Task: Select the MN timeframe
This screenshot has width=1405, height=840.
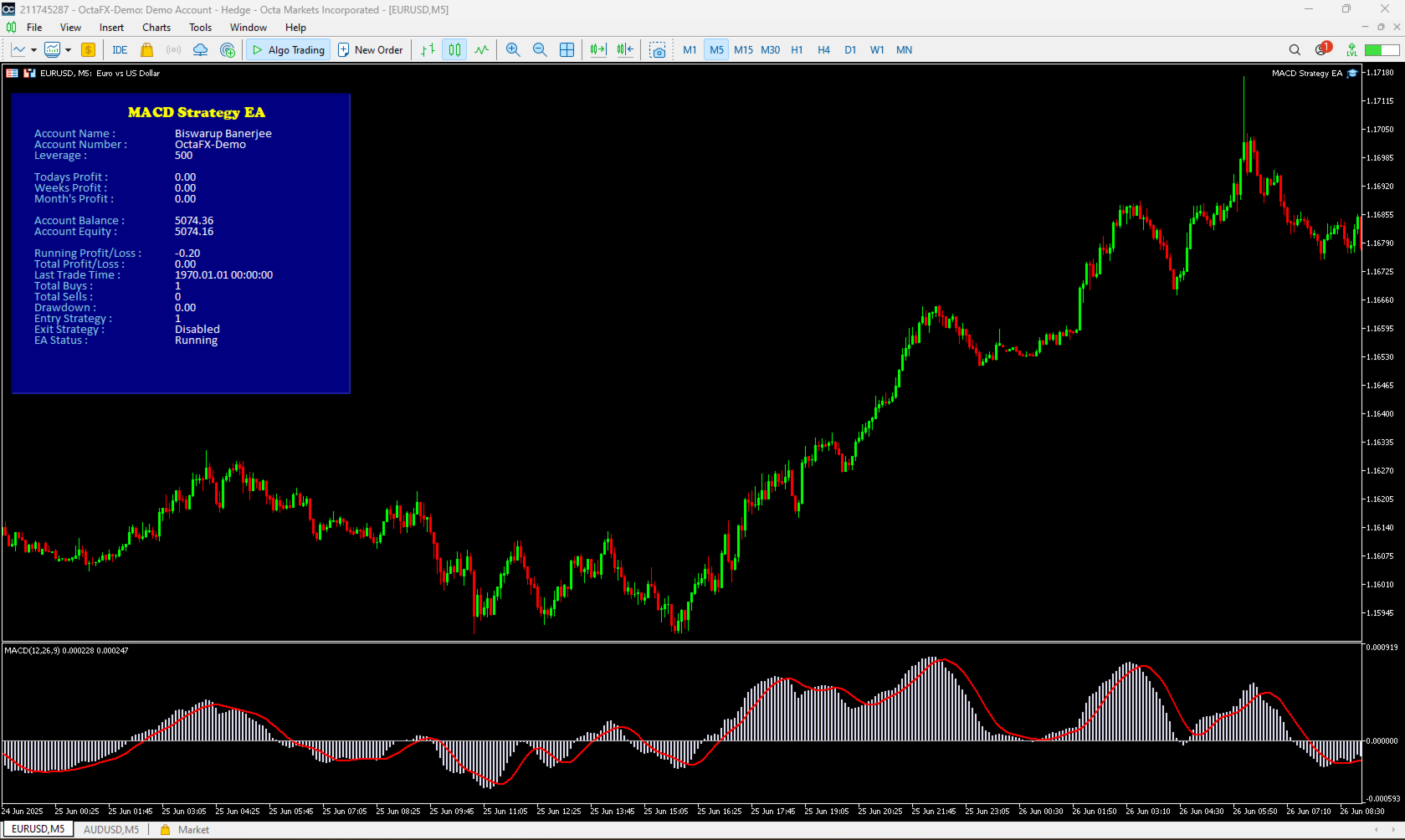Action: pyautogui.click(x=904, y=50)
